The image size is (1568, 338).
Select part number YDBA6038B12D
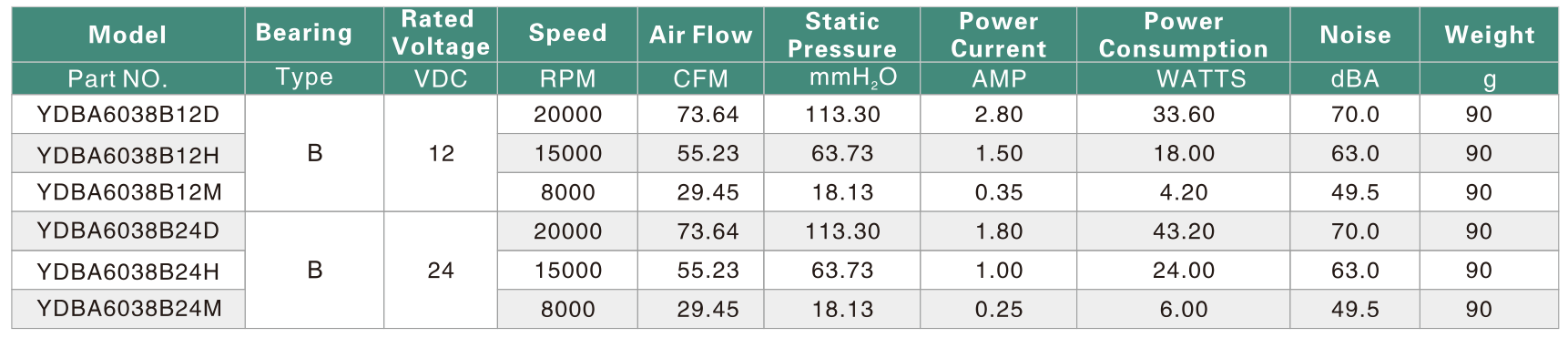(x=128, y=115)
